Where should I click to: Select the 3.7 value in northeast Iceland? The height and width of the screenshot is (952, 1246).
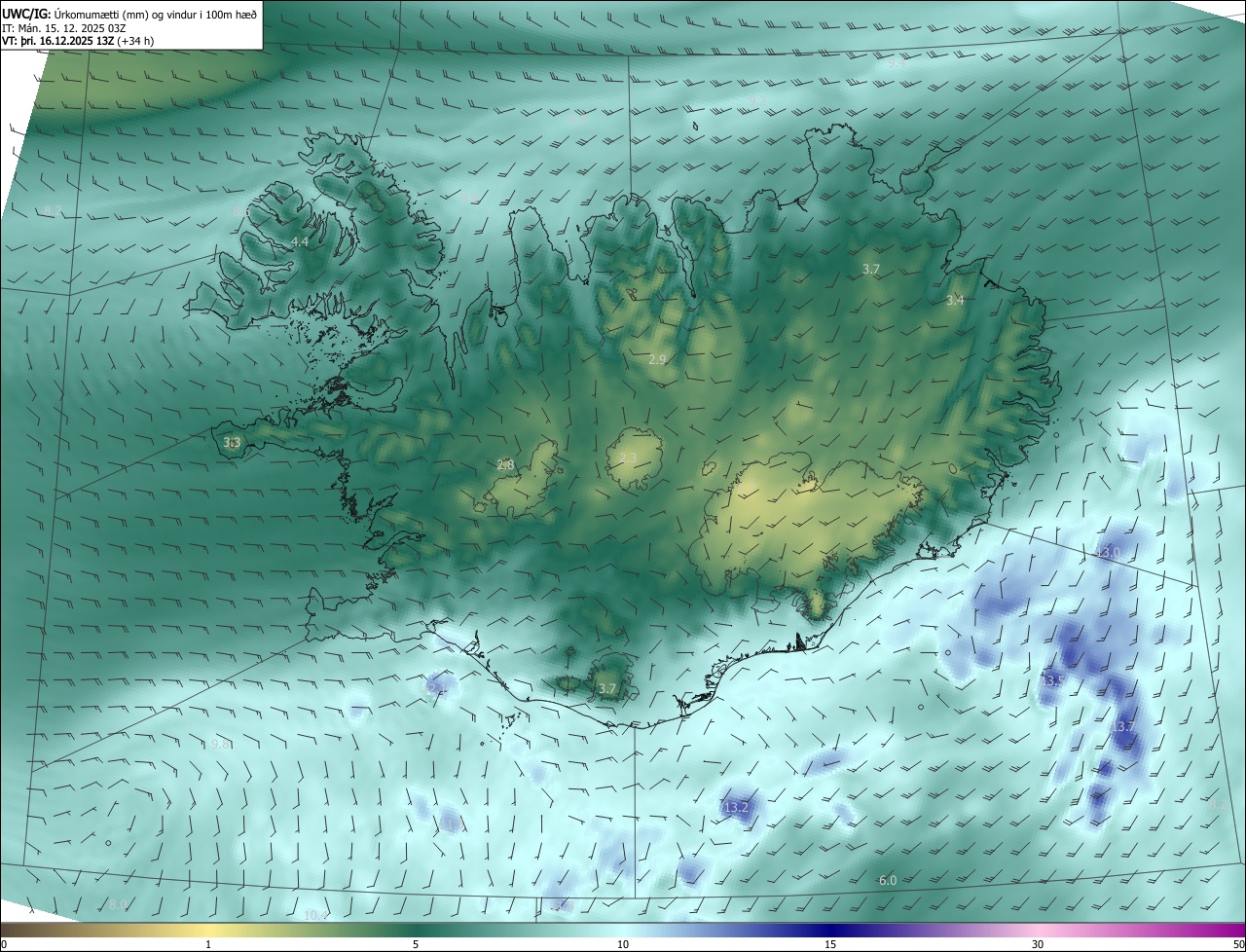(x=871, y=269)
